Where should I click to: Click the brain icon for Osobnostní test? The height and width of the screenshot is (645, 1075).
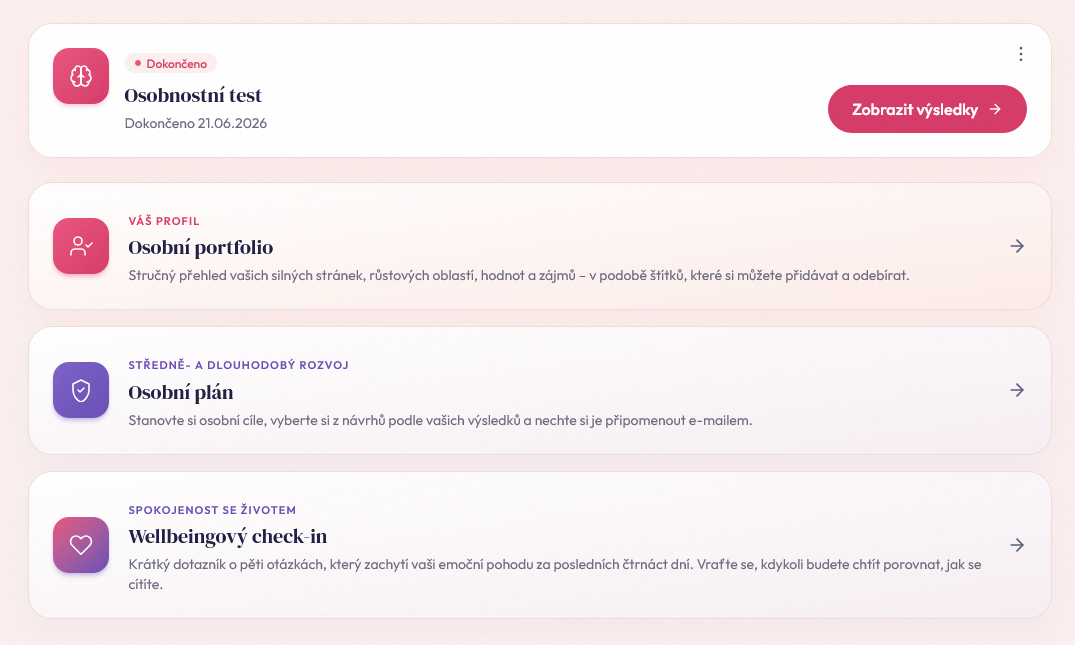[x=81, y=76]
